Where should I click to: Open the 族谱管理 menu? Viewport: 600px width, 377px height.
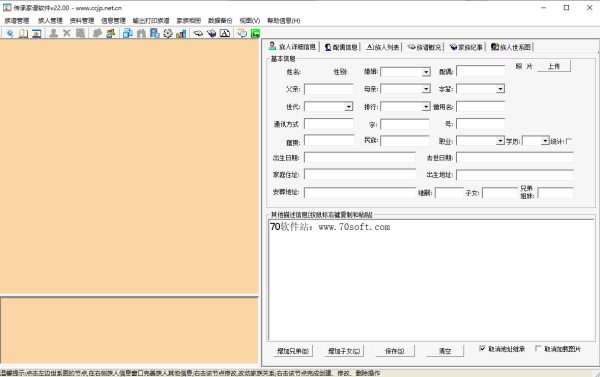(x=16, y=21)
